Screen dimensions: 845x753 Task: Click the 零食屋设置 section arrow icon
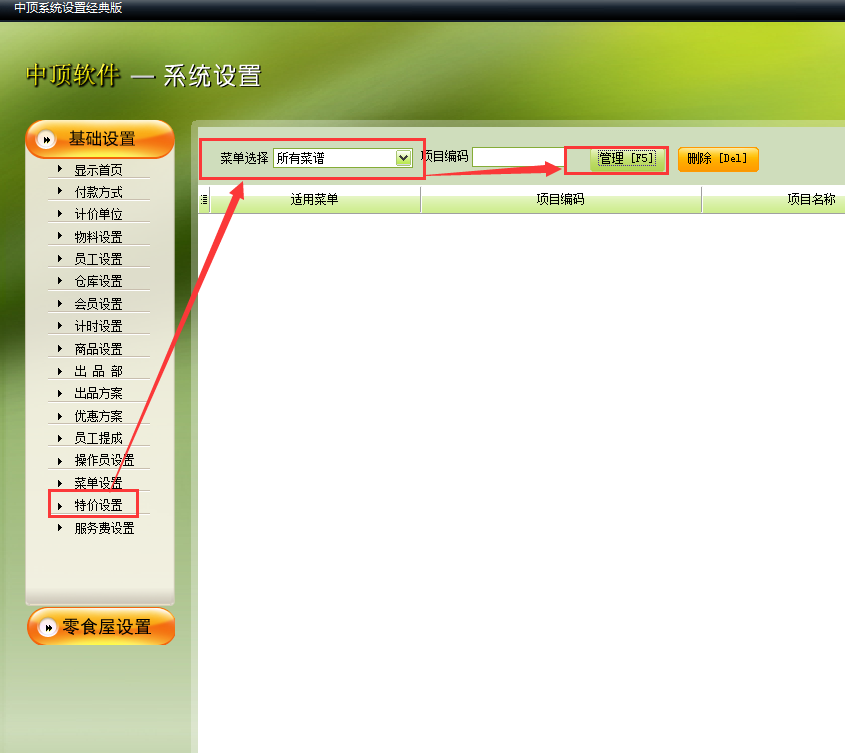pos(45,628)
